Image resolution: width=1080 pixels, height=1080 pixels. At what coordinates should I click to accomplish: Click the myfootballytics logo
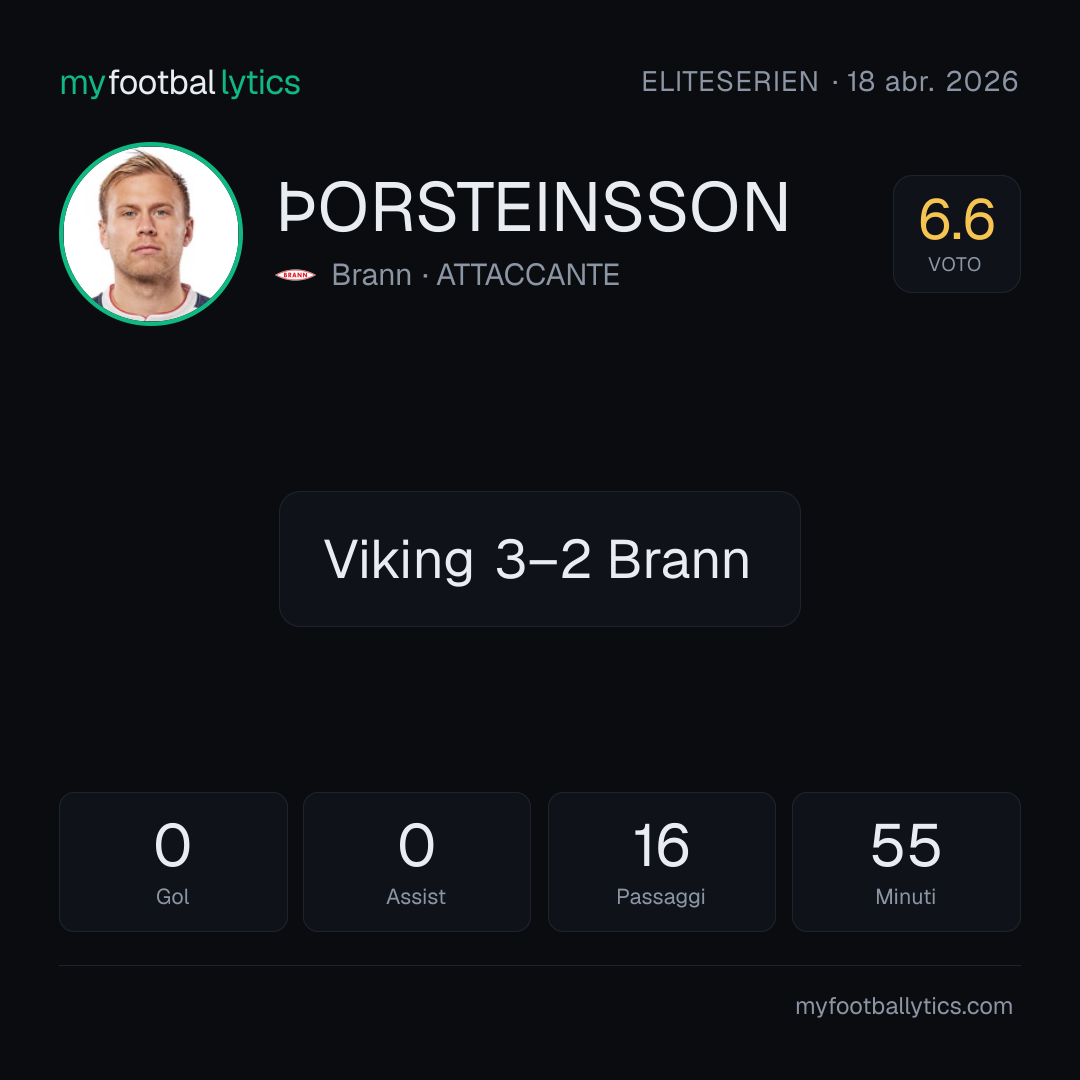(x=180, y=83)
